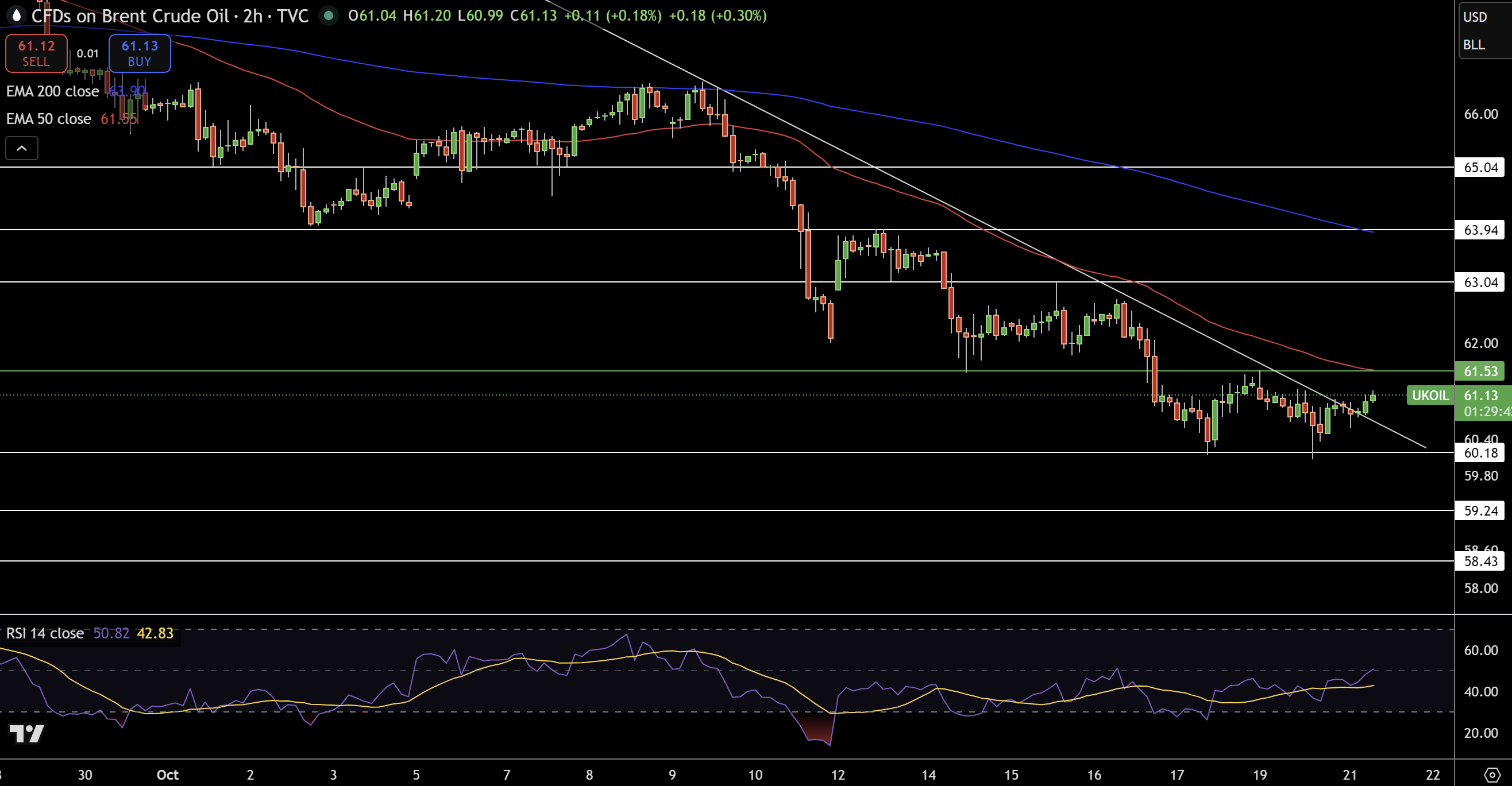
Task: Click the 59.24 price level label
Action: [1480, 511]
